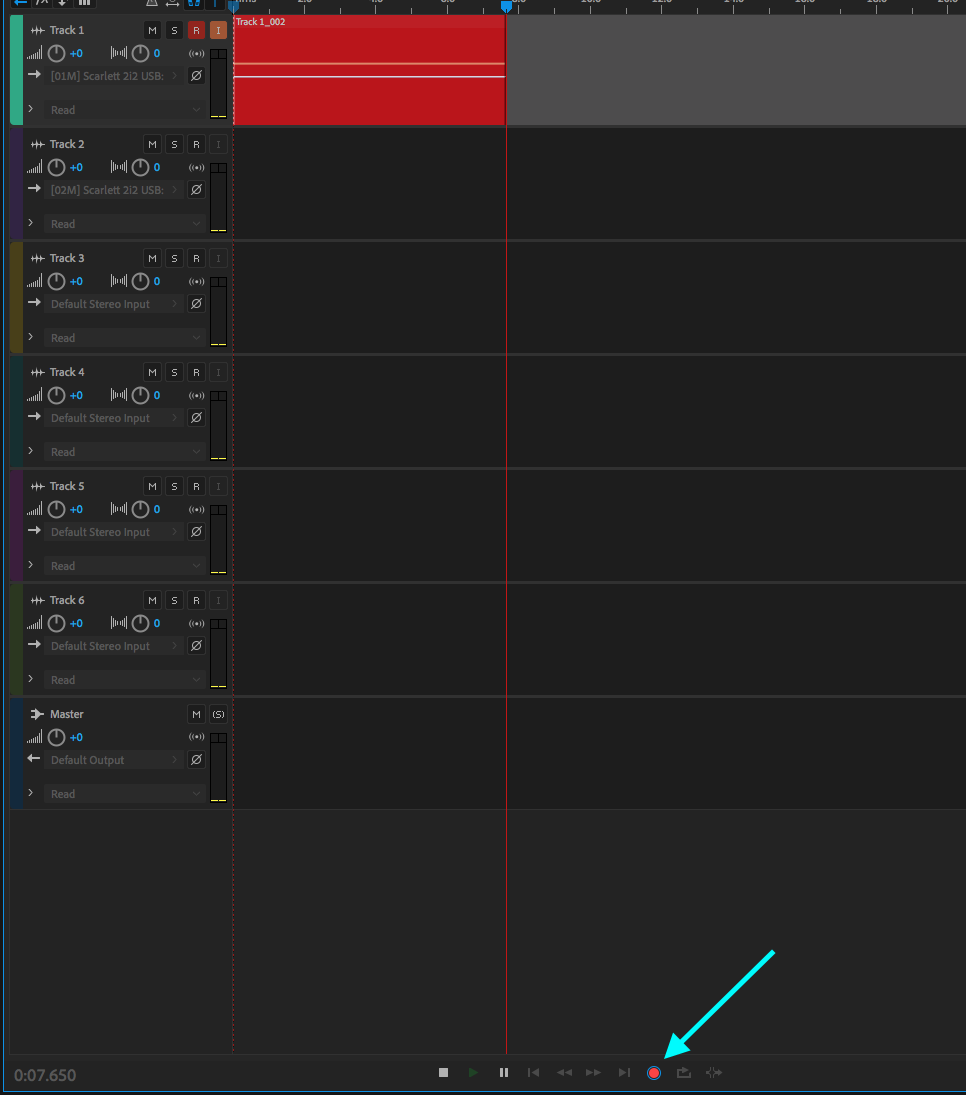Viewport: 966px width, 1095px height.
Task: Click Track 1 sum to mono icon
Action: tap(196, 54)
